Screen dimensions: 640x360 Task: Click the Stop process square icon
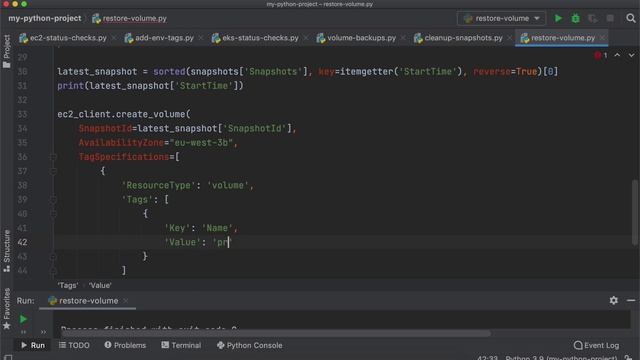610,18
